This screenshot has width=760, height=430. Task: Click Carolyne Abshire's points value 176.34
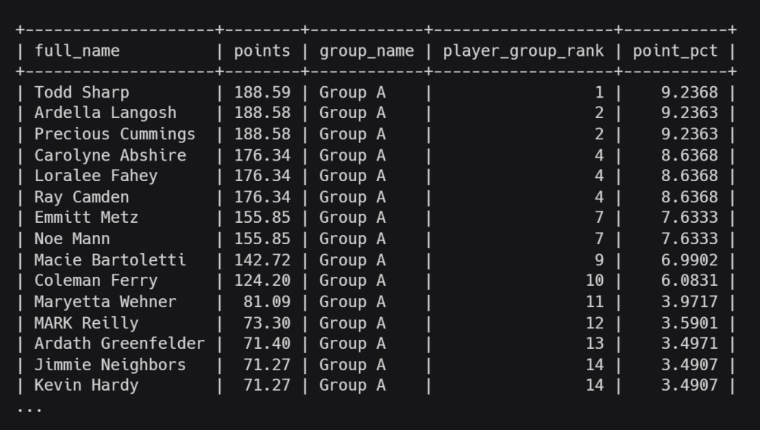pos(262,155)
